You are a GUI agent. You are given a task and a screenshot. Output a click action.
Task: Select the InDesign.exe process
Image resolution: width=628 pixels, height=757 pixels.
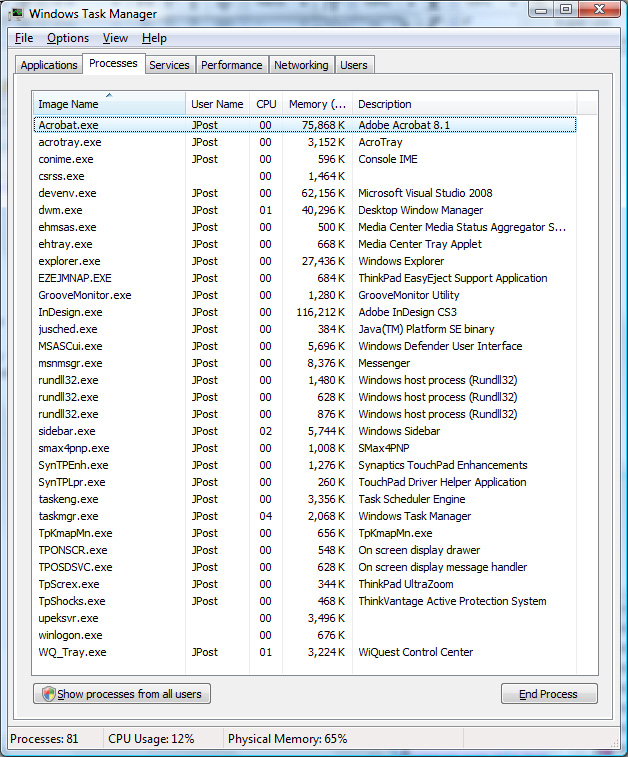point(305,312)
